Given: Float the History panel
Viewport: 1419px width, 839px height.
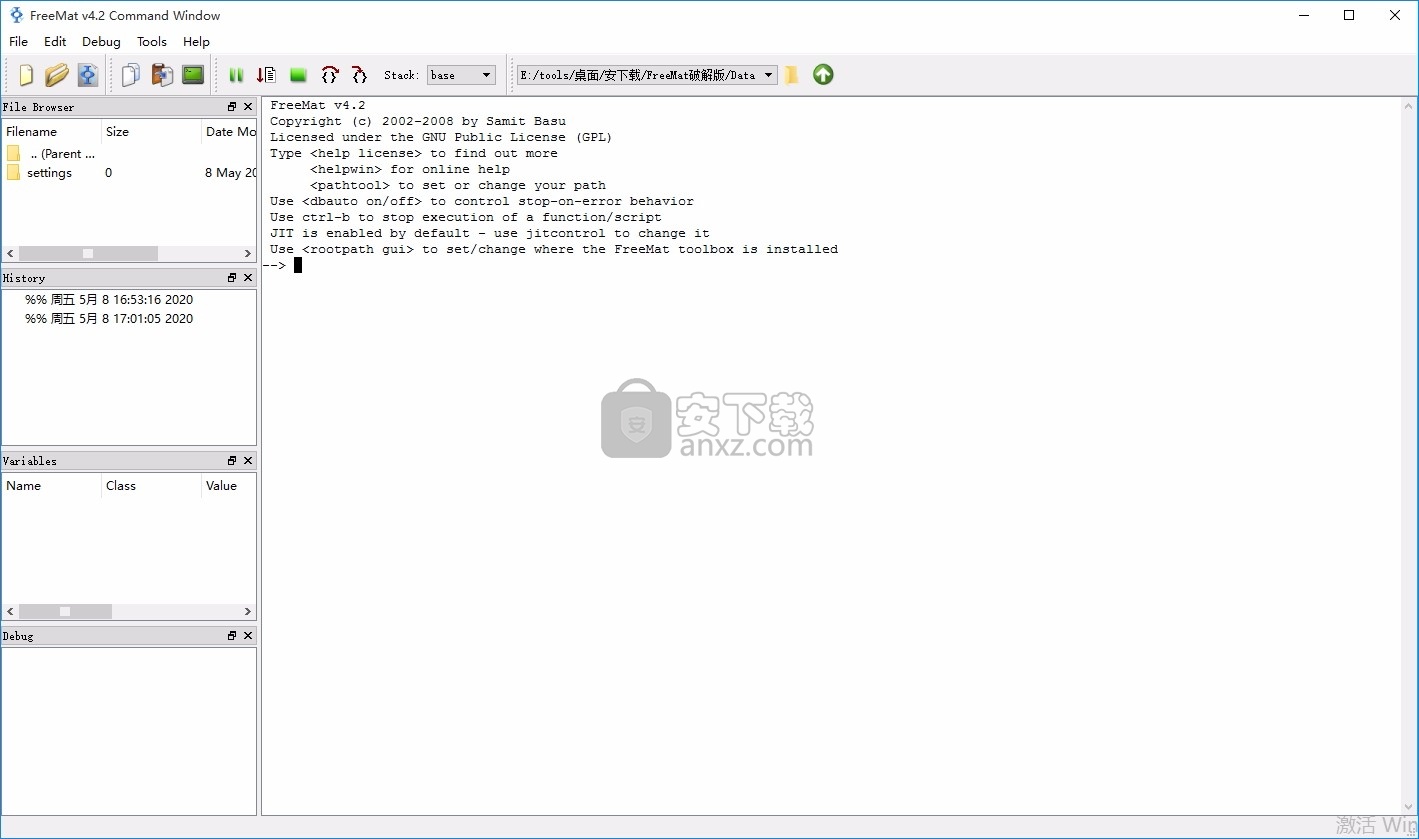Looking at the screenshot, I should tap(232, 278).
